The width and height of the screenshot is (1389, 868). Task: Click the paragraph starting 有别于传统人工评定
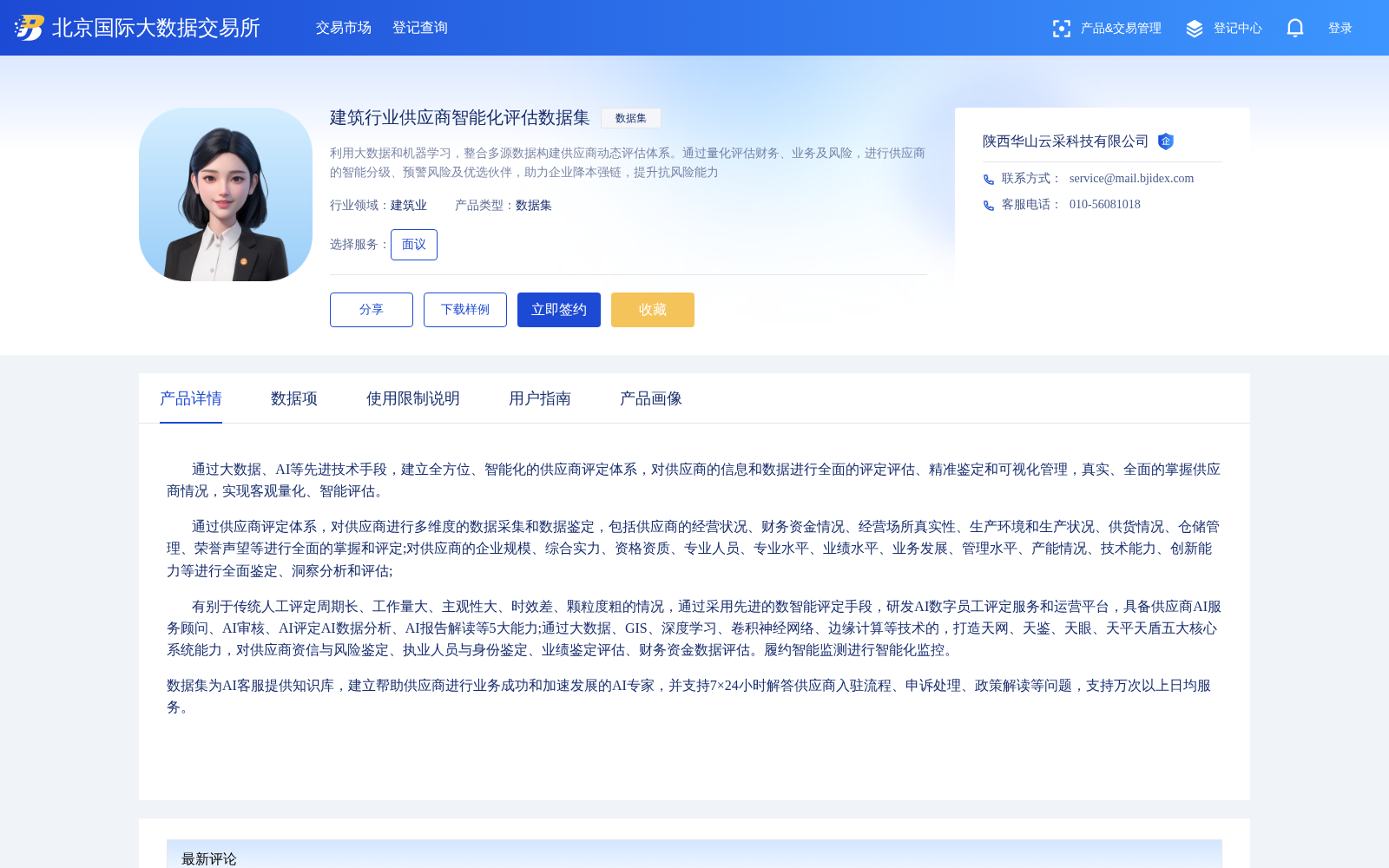point(694,628)
